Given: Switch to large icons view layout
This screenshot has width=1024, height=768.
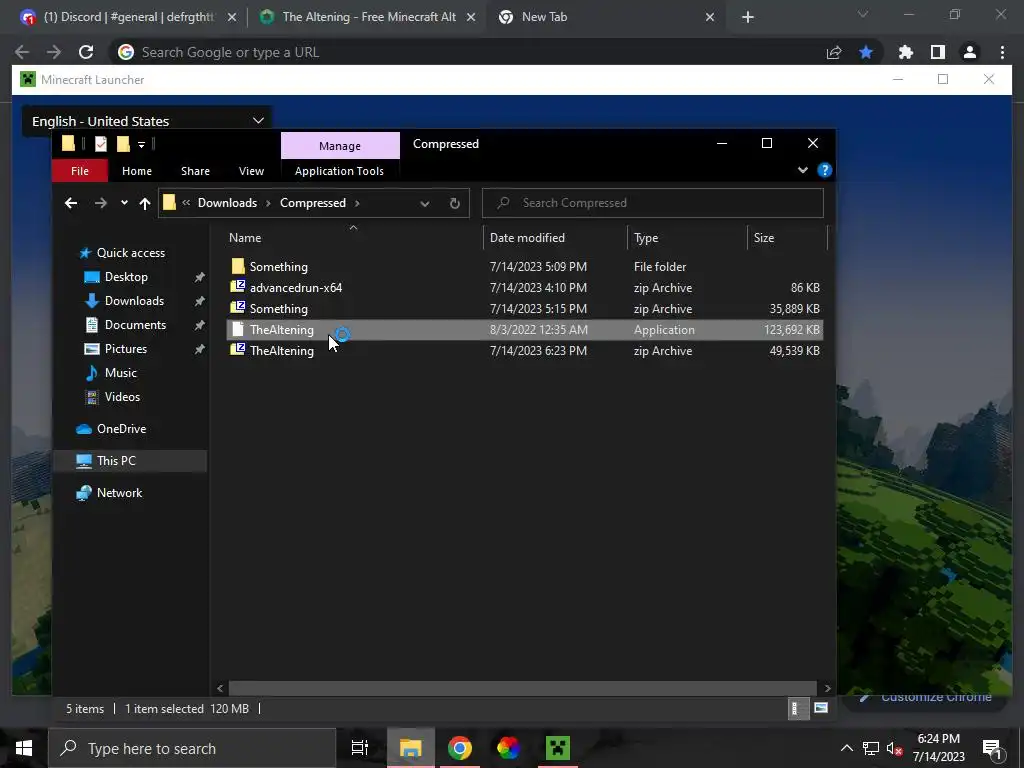Looking at the screenshot, I should (821, 708).
